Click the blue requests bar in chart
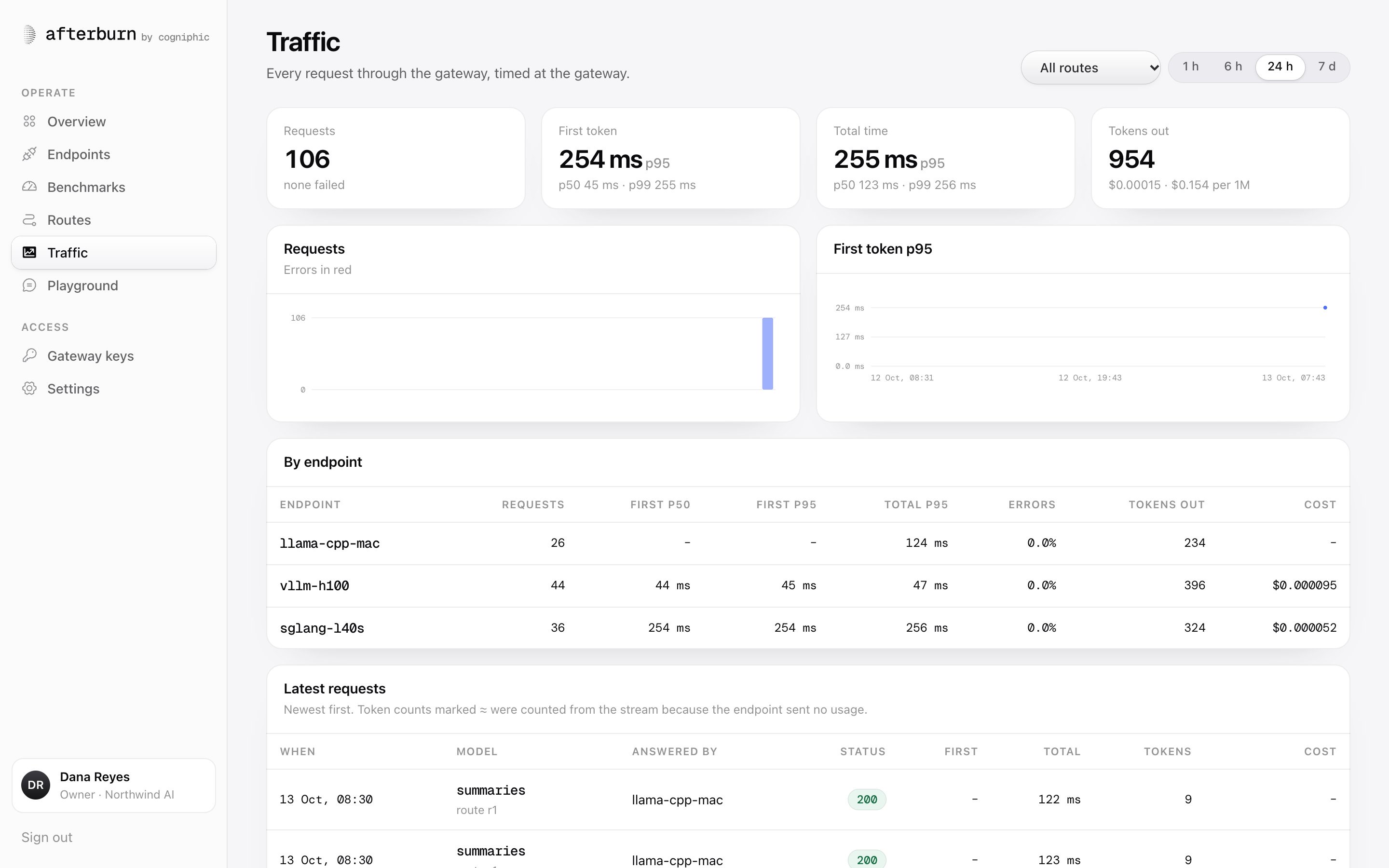The height and width of the screenshot is (868, 1389). (767, 353)
